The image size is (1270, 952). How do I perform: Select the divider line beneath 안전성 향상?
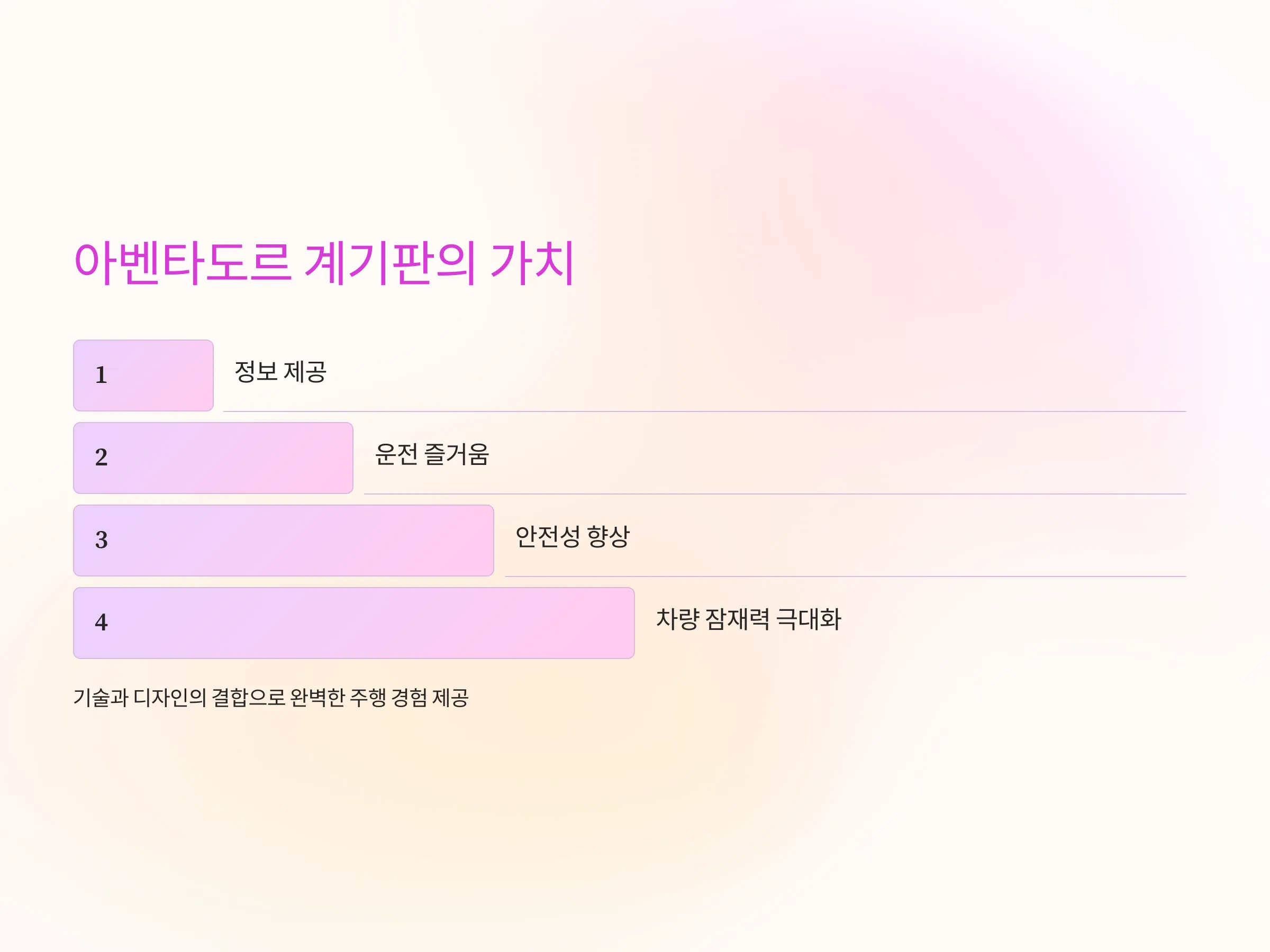pyautogui.click(x=845, y=576)
